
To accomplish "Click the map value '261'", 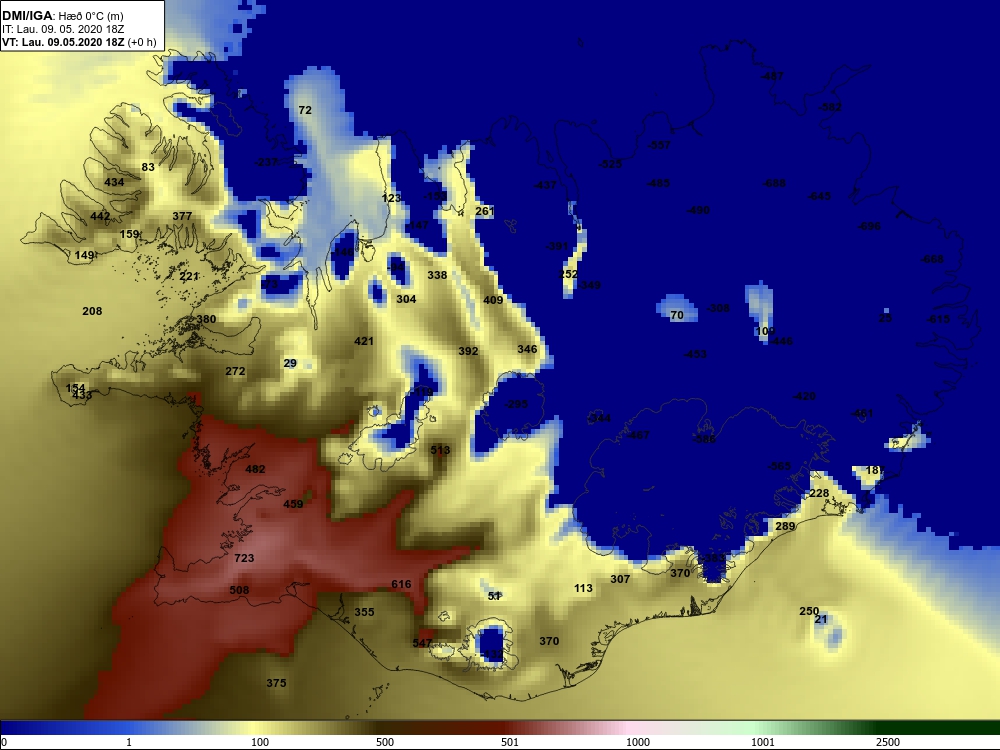I will (485, 211).
